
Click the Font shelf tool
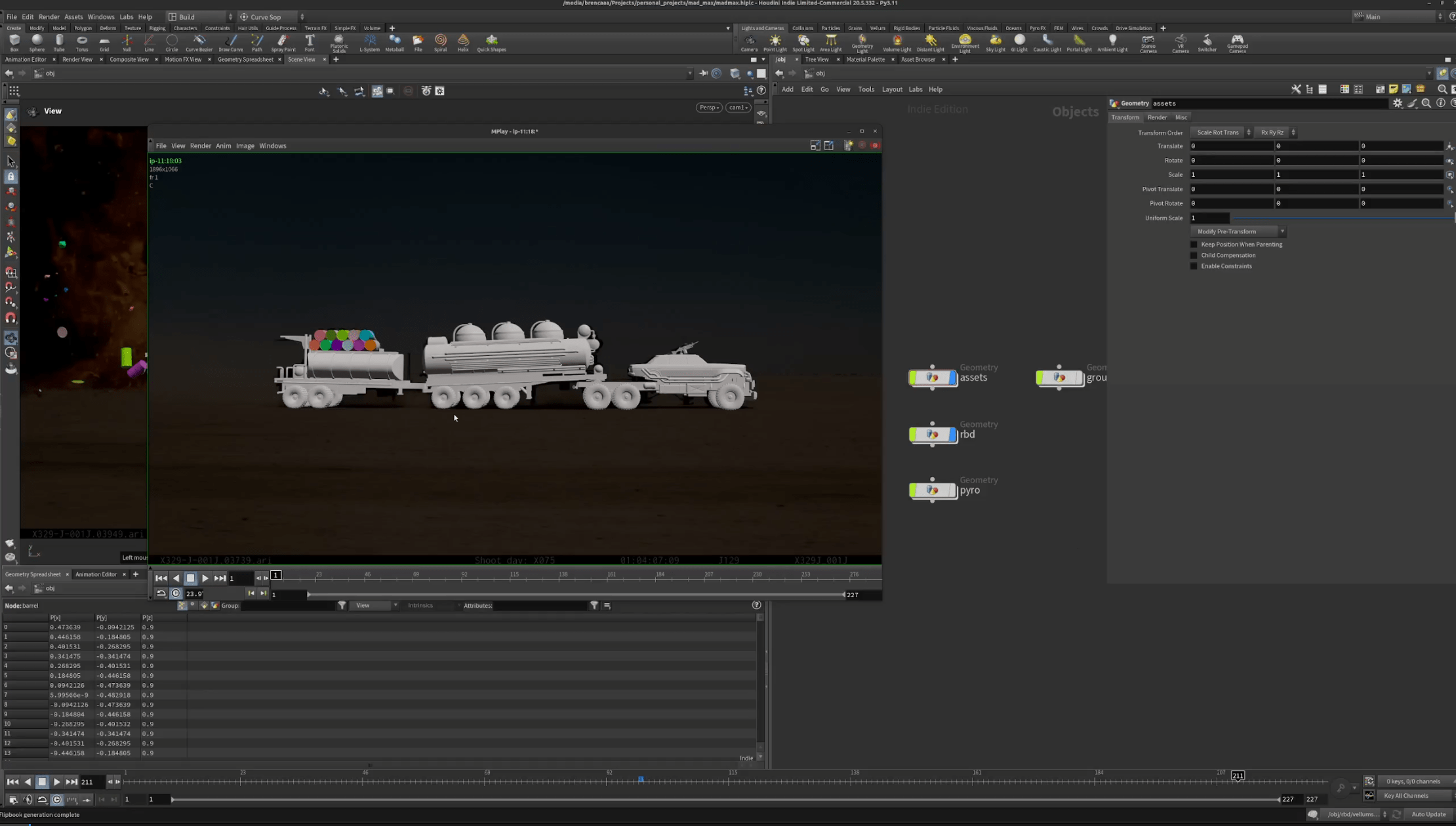(x=310, y=43)
